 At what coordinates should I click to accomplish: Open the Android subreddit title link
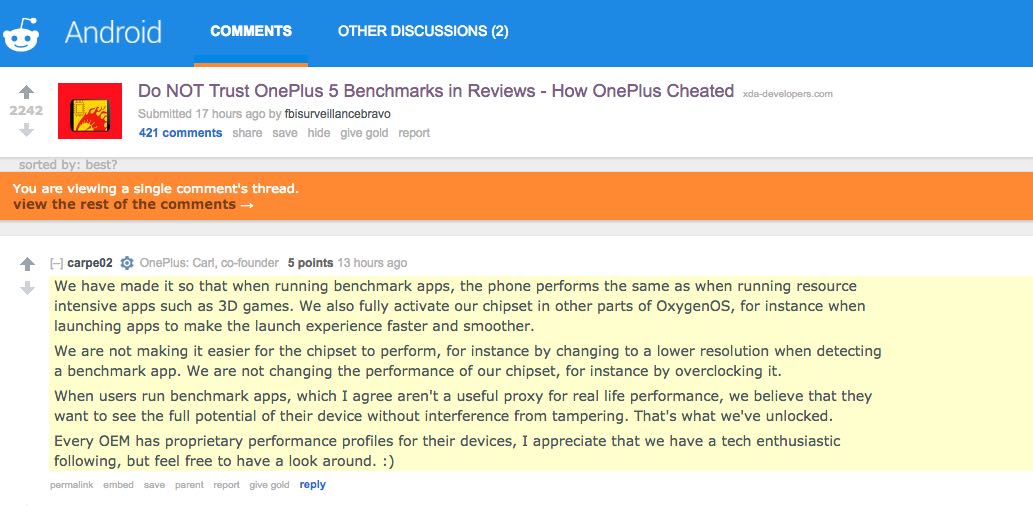pos(113,32)
